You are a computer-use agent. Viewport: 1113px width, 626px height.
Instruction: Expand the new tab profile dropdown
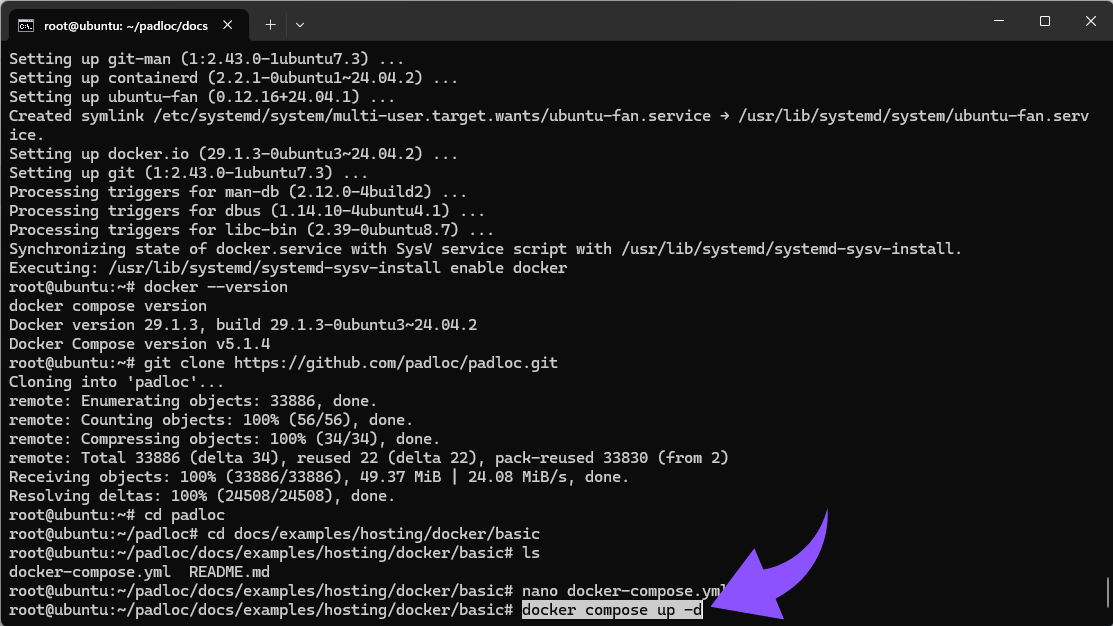click(300, 25)
